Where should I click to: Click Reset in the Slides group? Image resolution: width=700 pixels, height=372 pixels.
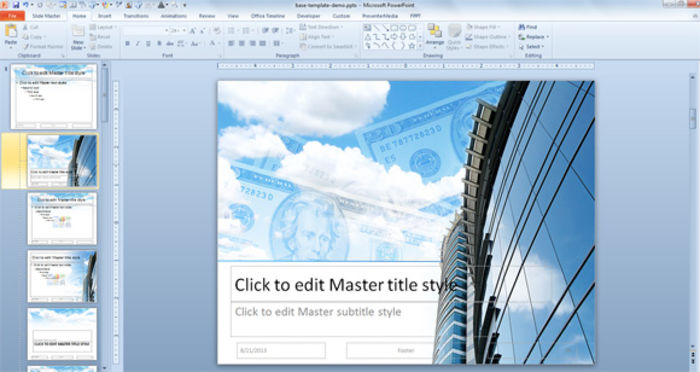100,37
